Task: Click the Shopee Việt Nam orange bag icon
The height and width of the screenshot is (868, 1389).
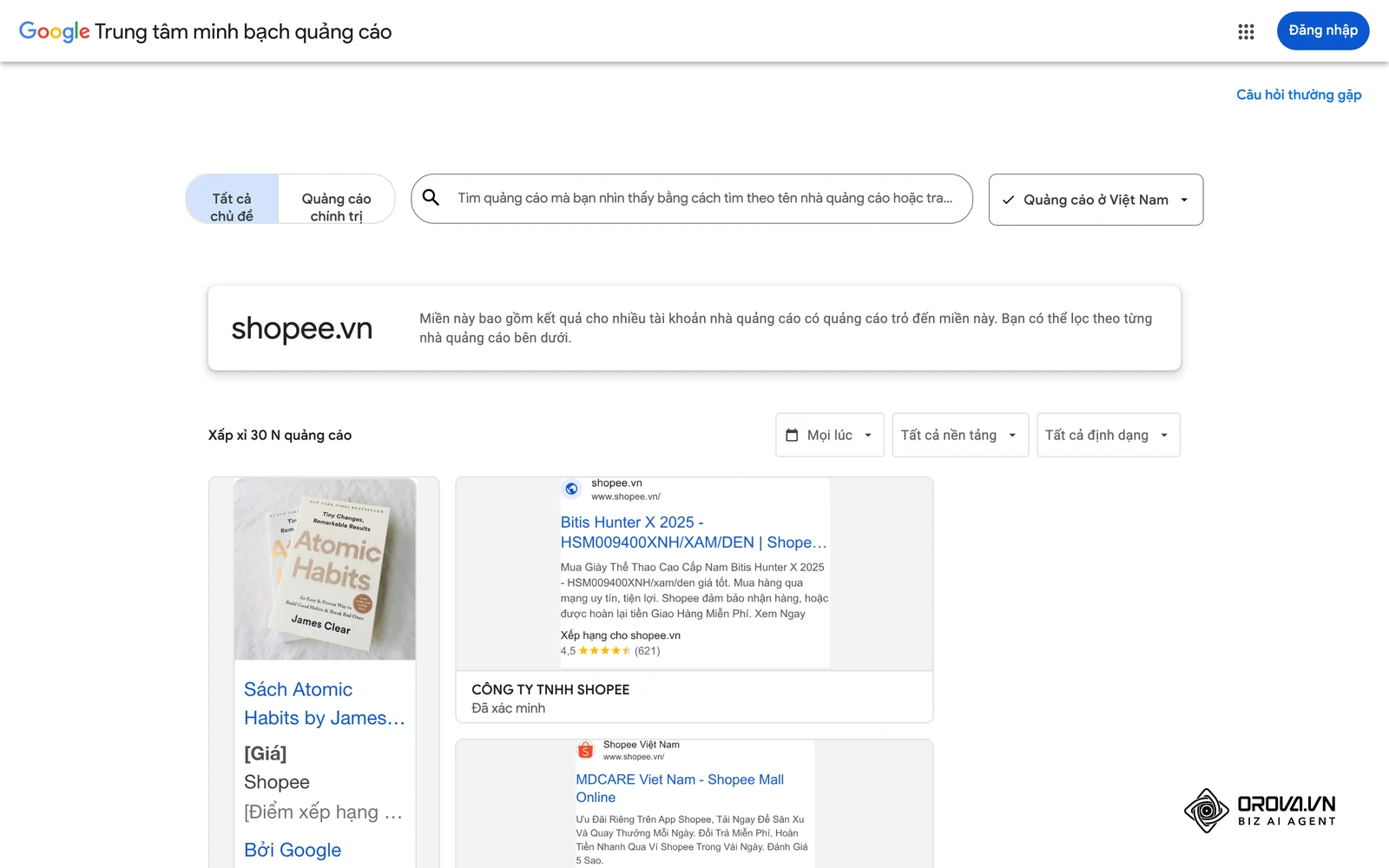Action: point(586,750)
